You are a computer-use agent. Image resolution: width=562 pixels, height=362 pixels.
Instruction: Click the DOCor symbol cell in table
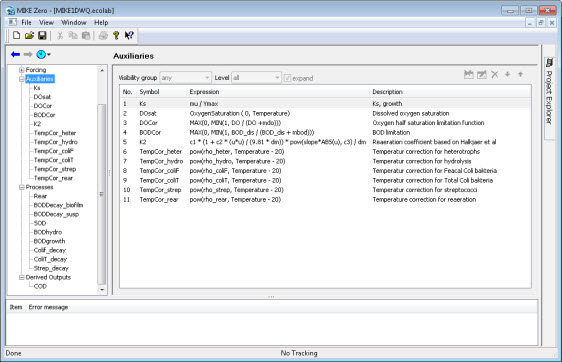(148, 123)
